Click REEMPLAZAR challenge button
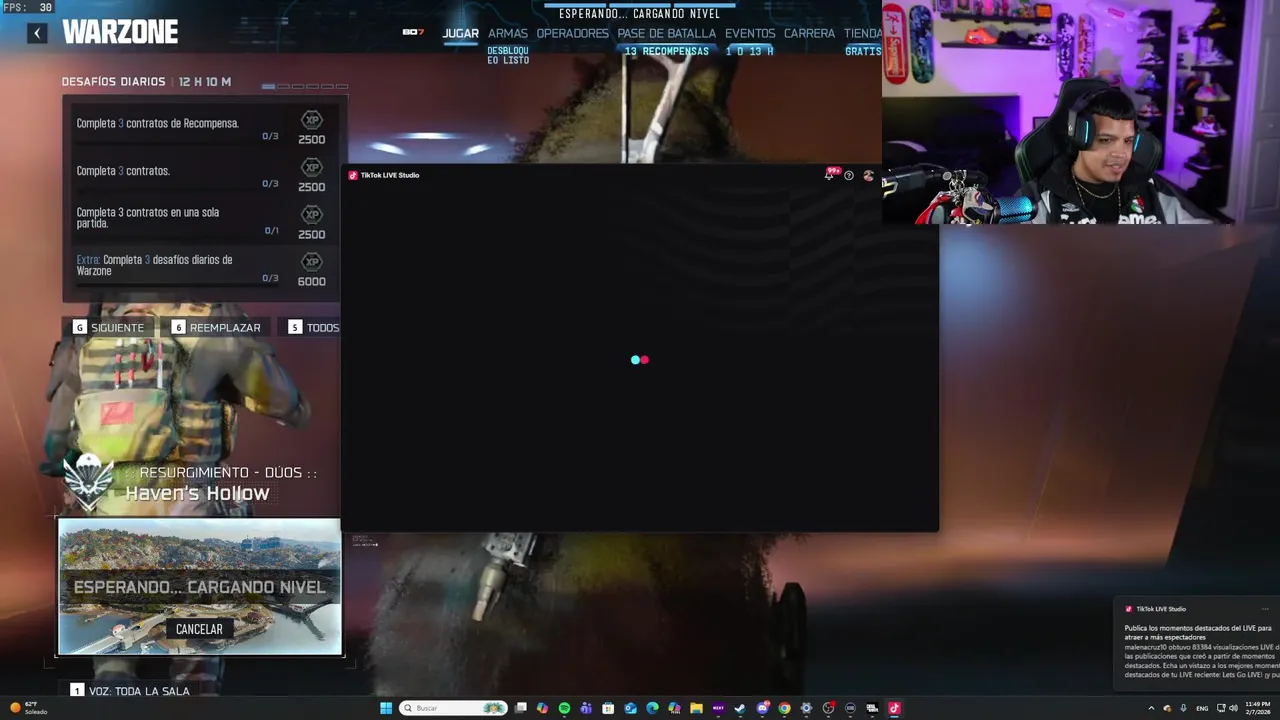Viewport: 1280px width, 720px height. [216, 327]
